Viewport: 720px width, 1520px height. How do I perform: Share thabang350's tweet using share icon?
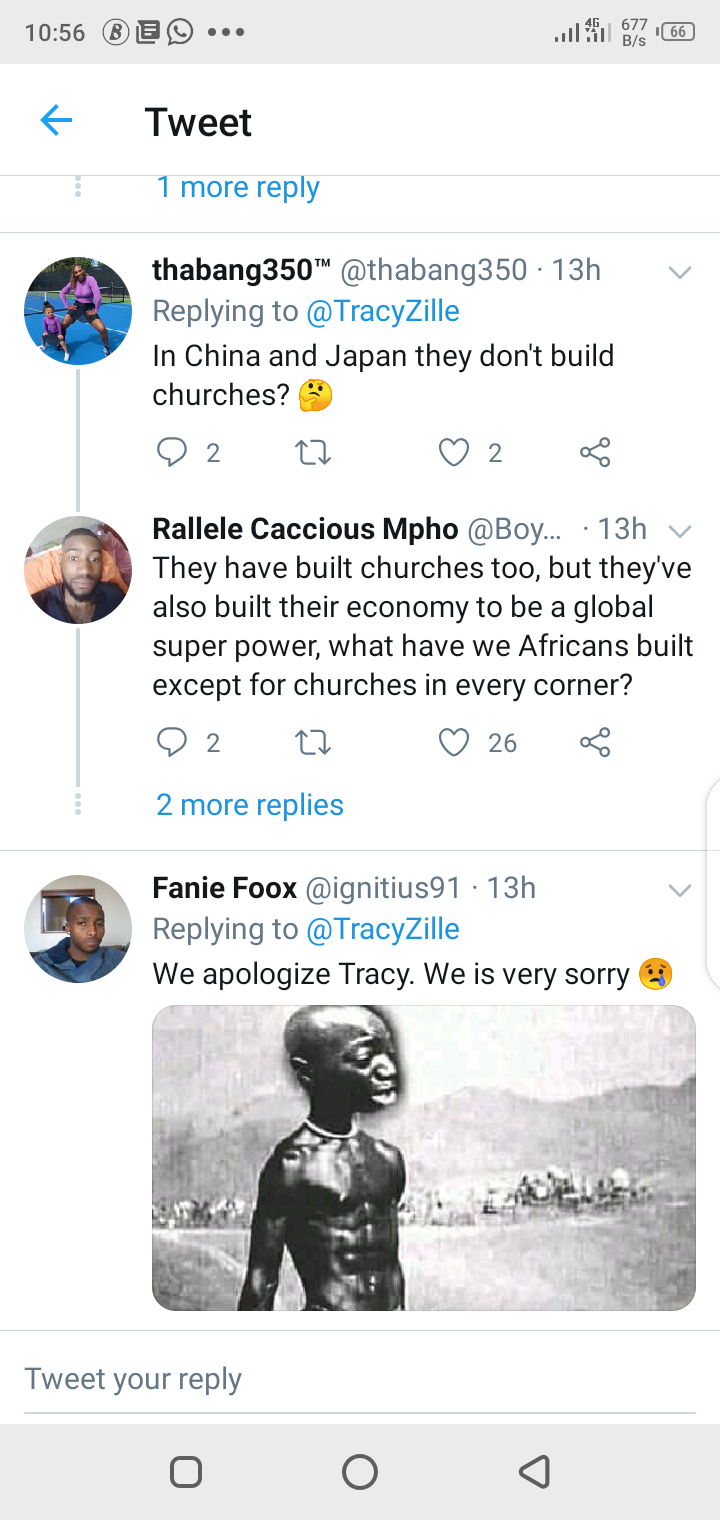[x=595, y=453]
